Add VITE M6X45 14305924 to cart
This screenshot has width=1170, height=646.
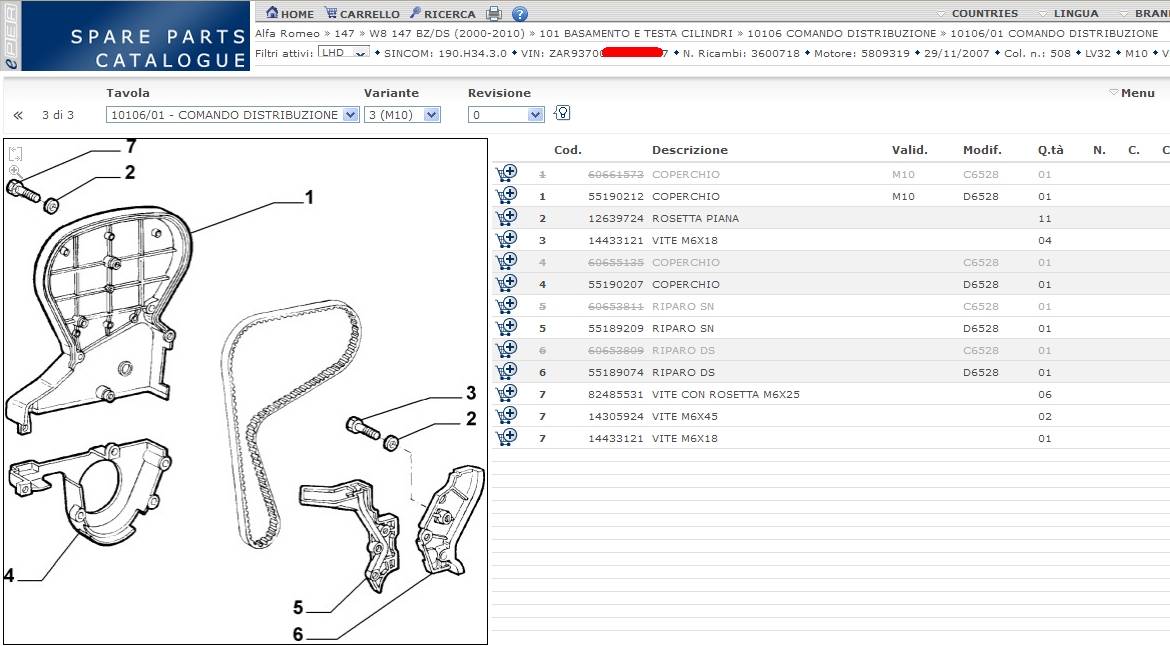tap(507, 415)
